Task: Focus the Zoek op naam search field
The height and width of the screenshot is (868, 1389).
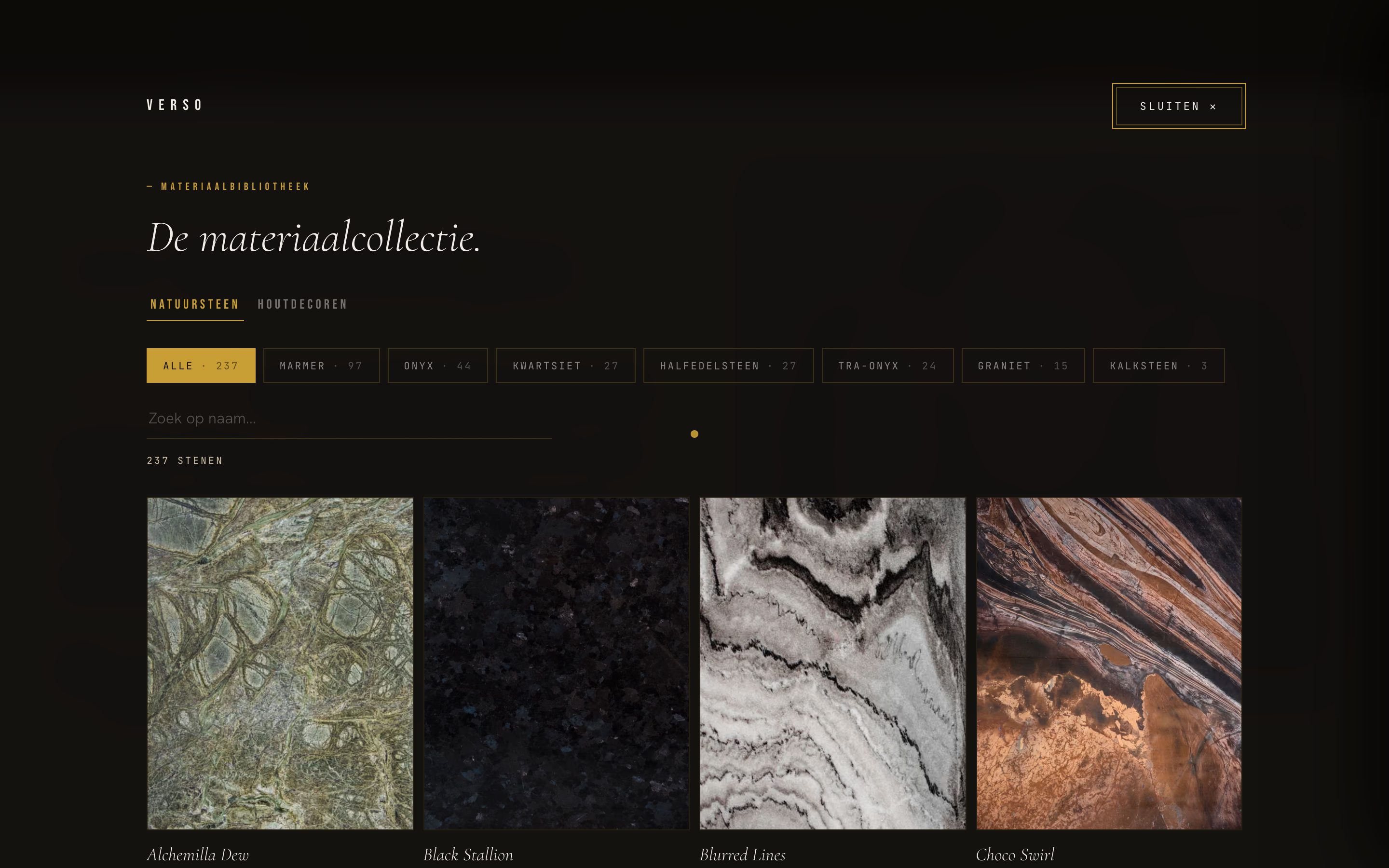Action: point(349,419)
